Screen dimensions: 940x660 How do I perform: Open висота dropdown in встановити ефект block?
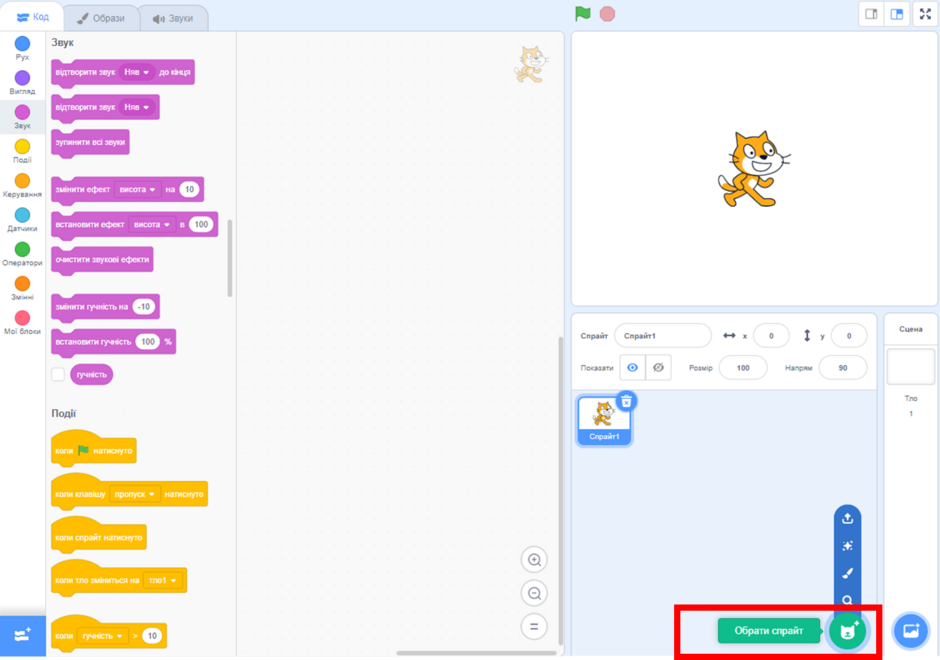coord(152,225)
